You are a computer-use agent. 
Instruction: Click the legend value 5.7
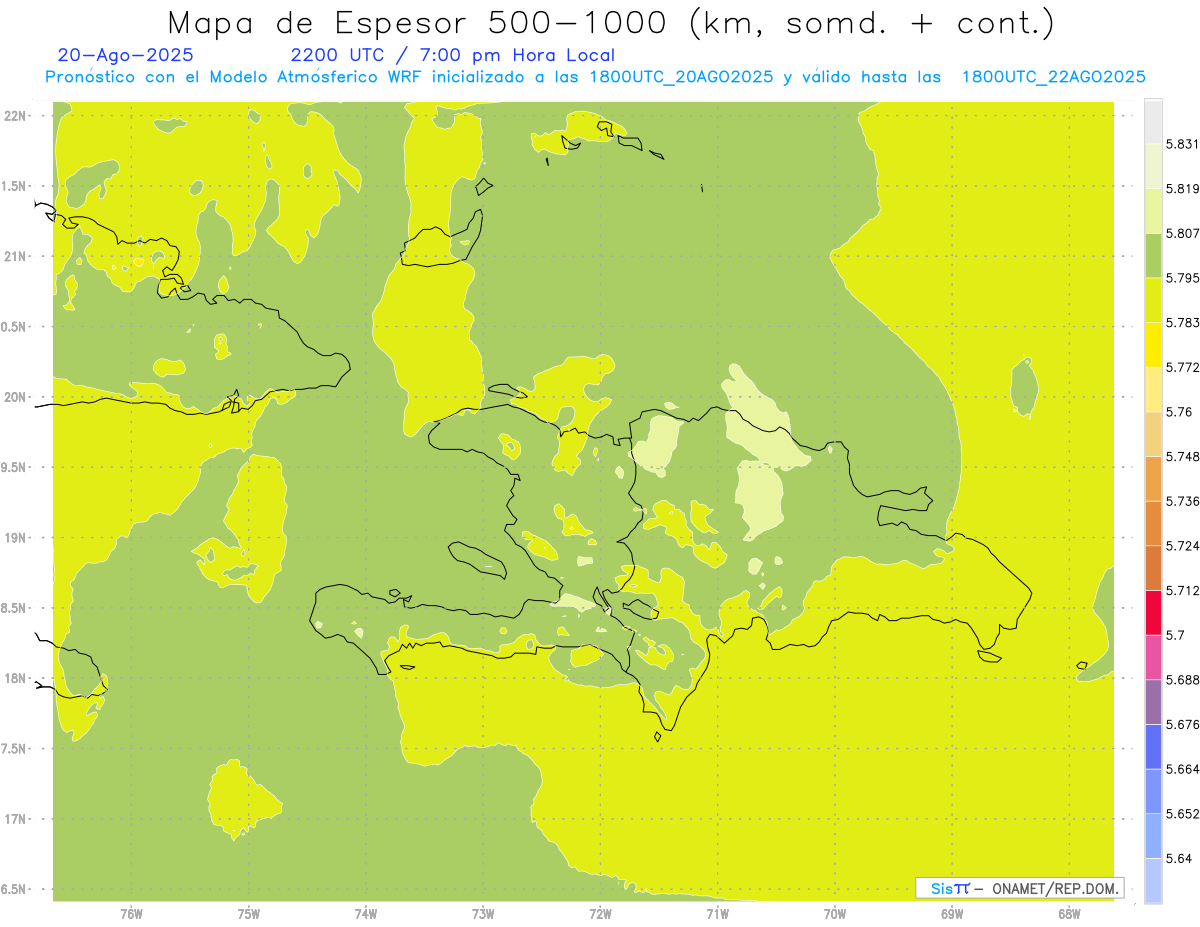click(x=1175, y=635)
